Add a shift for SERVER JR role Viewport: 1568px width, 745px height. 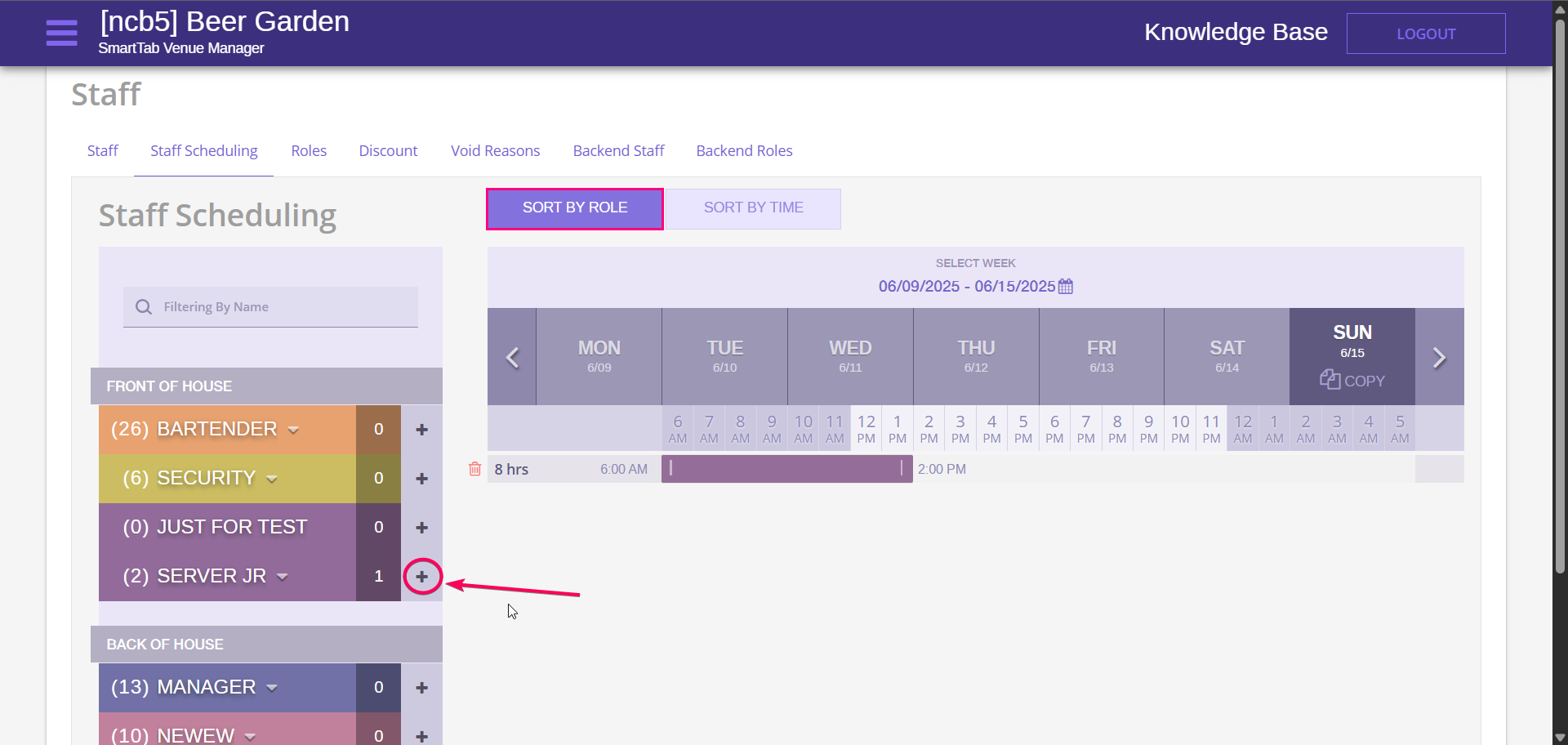[421, 577]
